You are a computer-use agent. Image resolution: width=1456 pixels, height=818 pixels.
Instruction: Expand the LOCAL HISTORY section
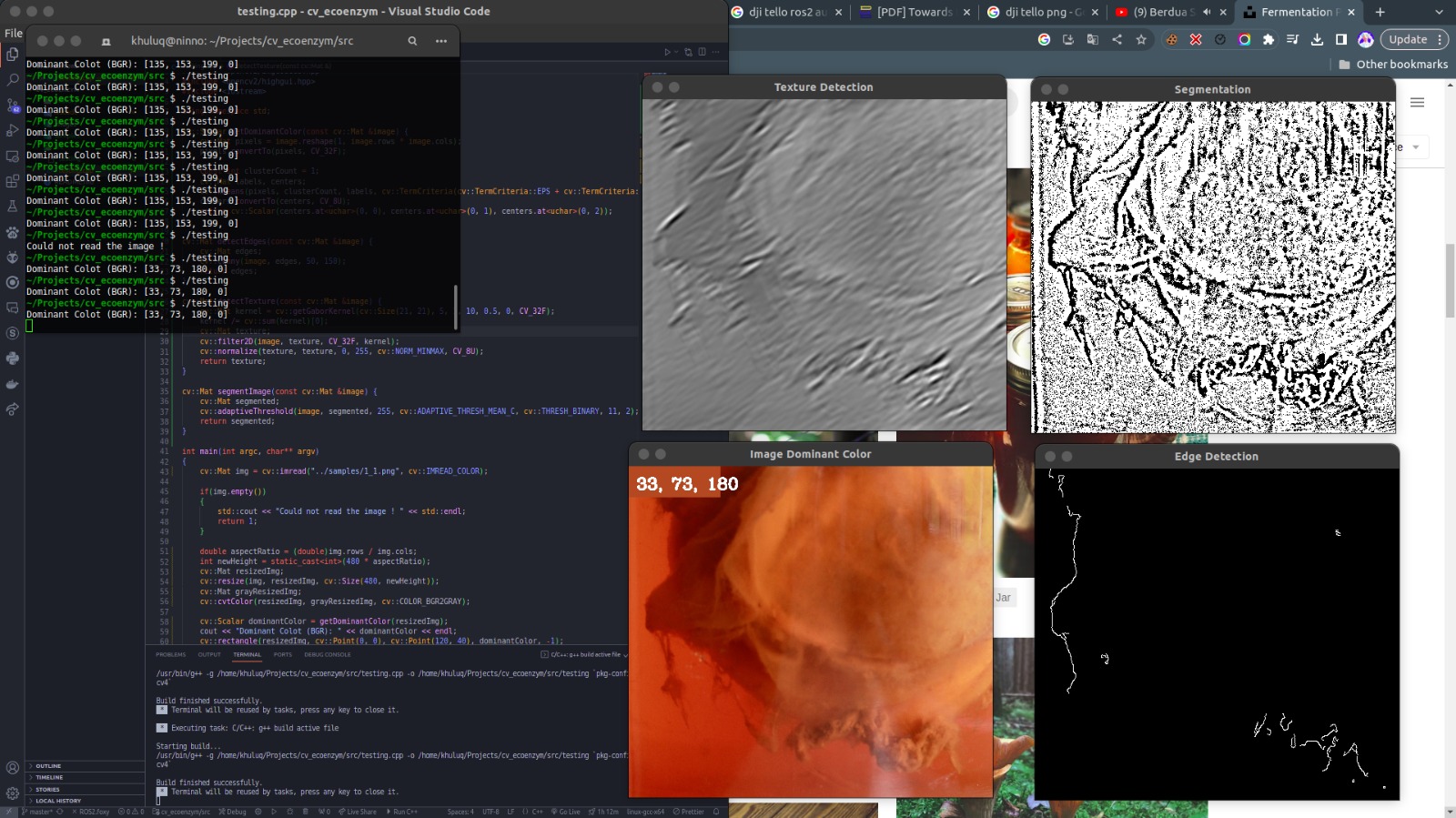pos(57,801)
